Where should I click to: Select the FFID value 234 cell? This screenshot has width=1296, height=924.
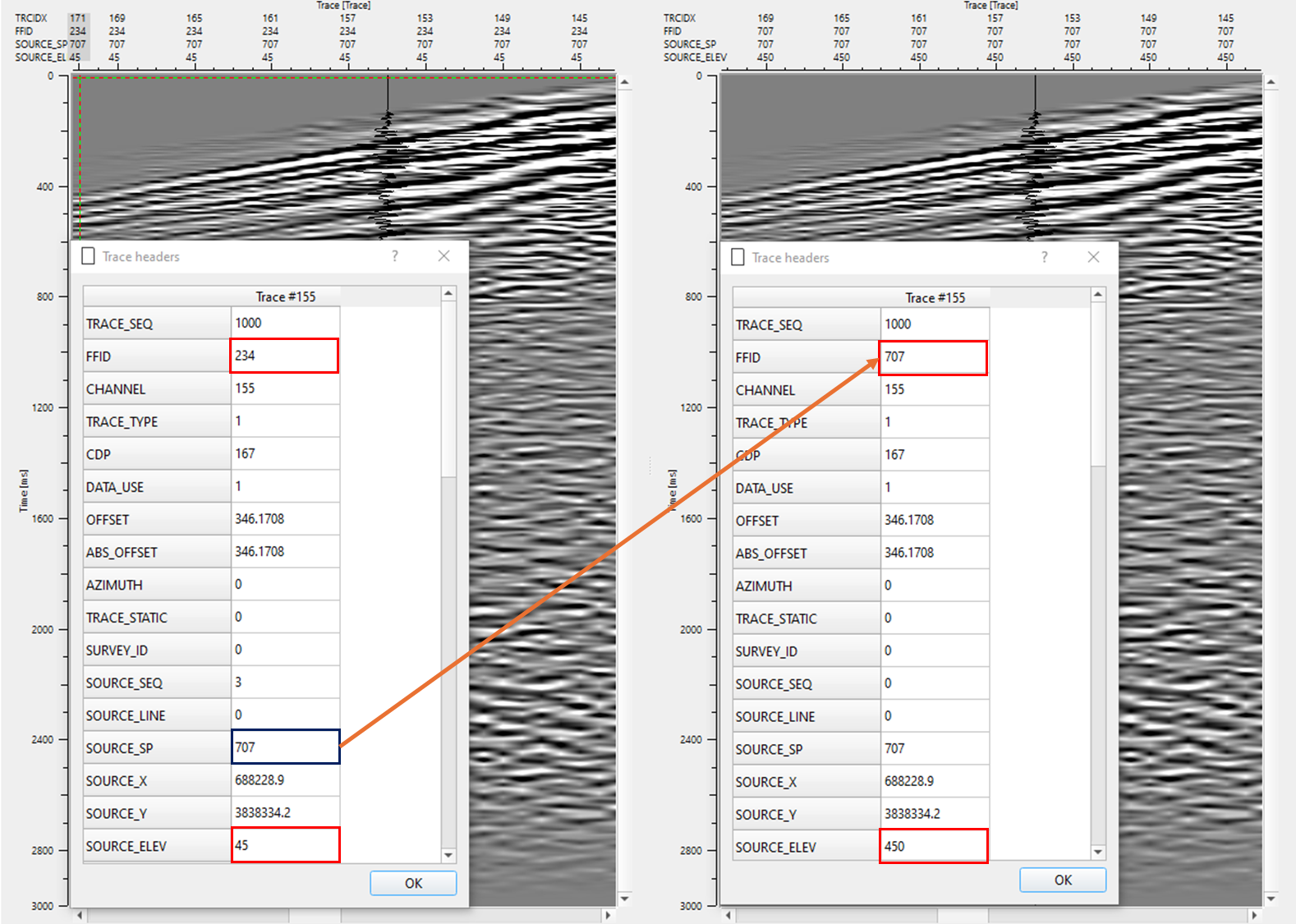[284, 356]
